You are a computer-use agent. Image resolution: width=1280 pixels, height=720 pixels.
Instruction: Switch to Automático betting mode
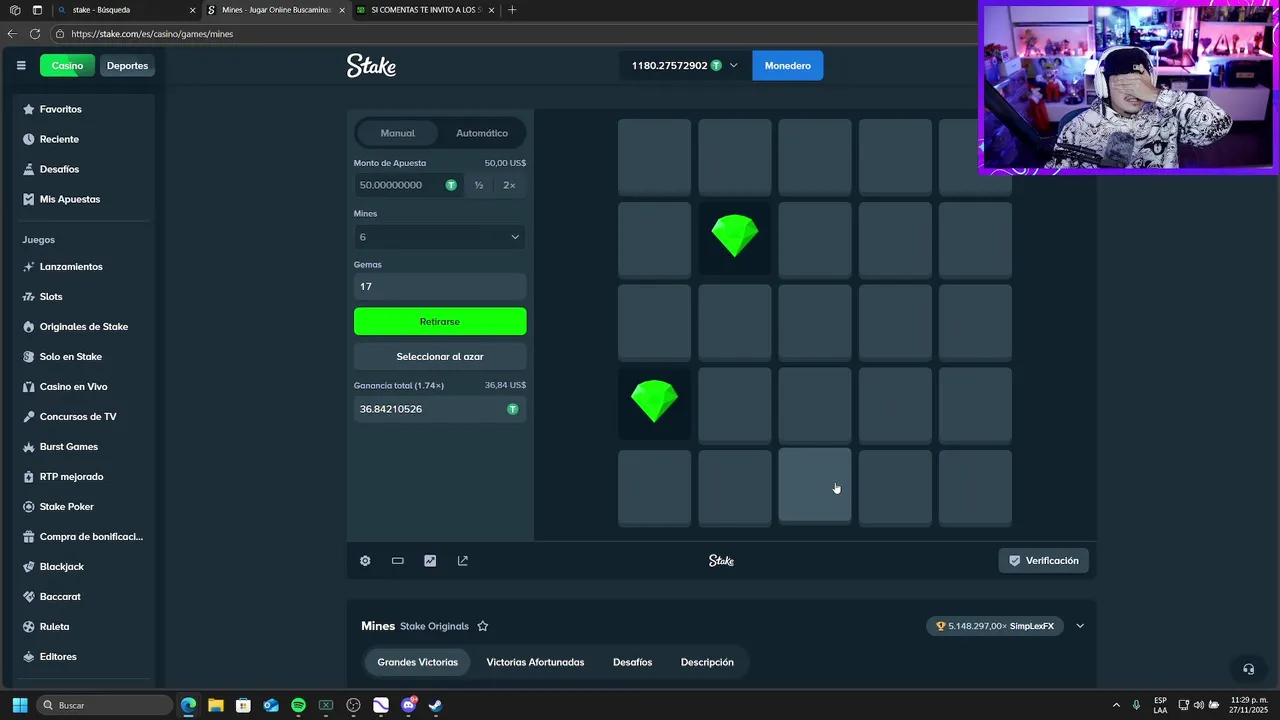click(x=482, y=133)
